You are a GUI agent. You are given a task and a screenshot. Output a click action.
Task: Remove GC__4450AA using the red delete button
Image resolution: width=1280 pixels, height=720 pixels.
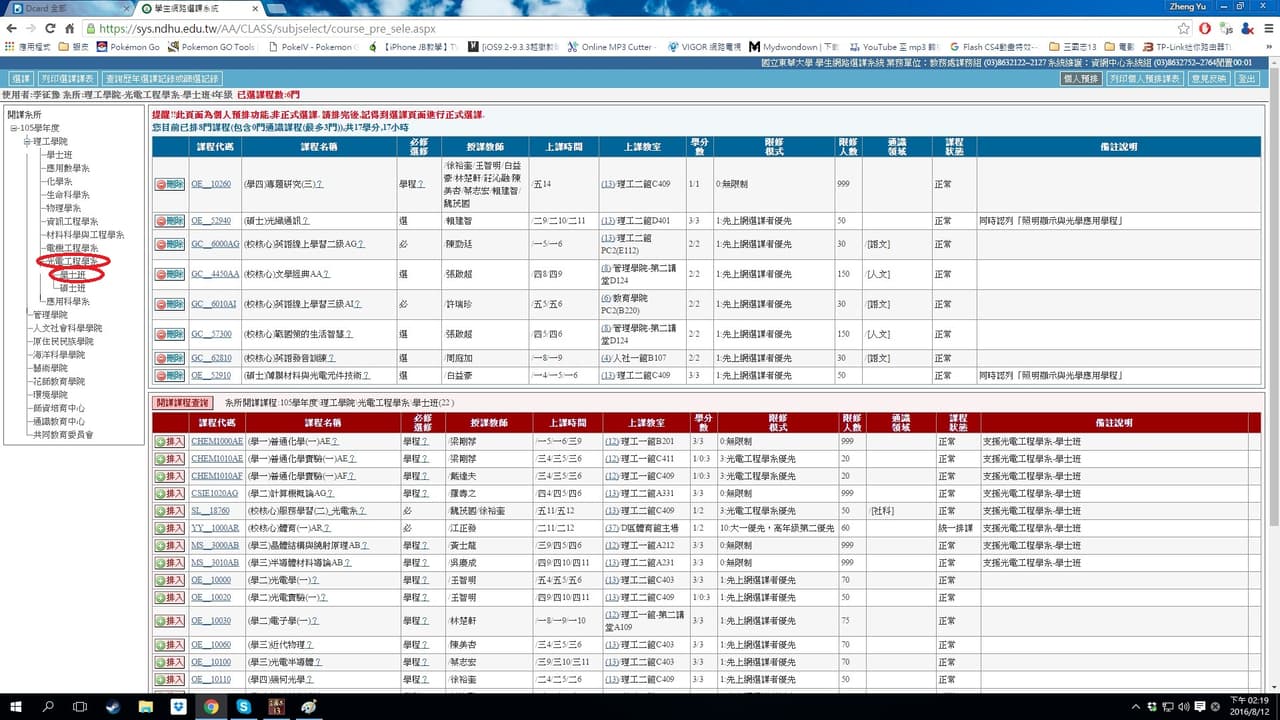[169, 274]
